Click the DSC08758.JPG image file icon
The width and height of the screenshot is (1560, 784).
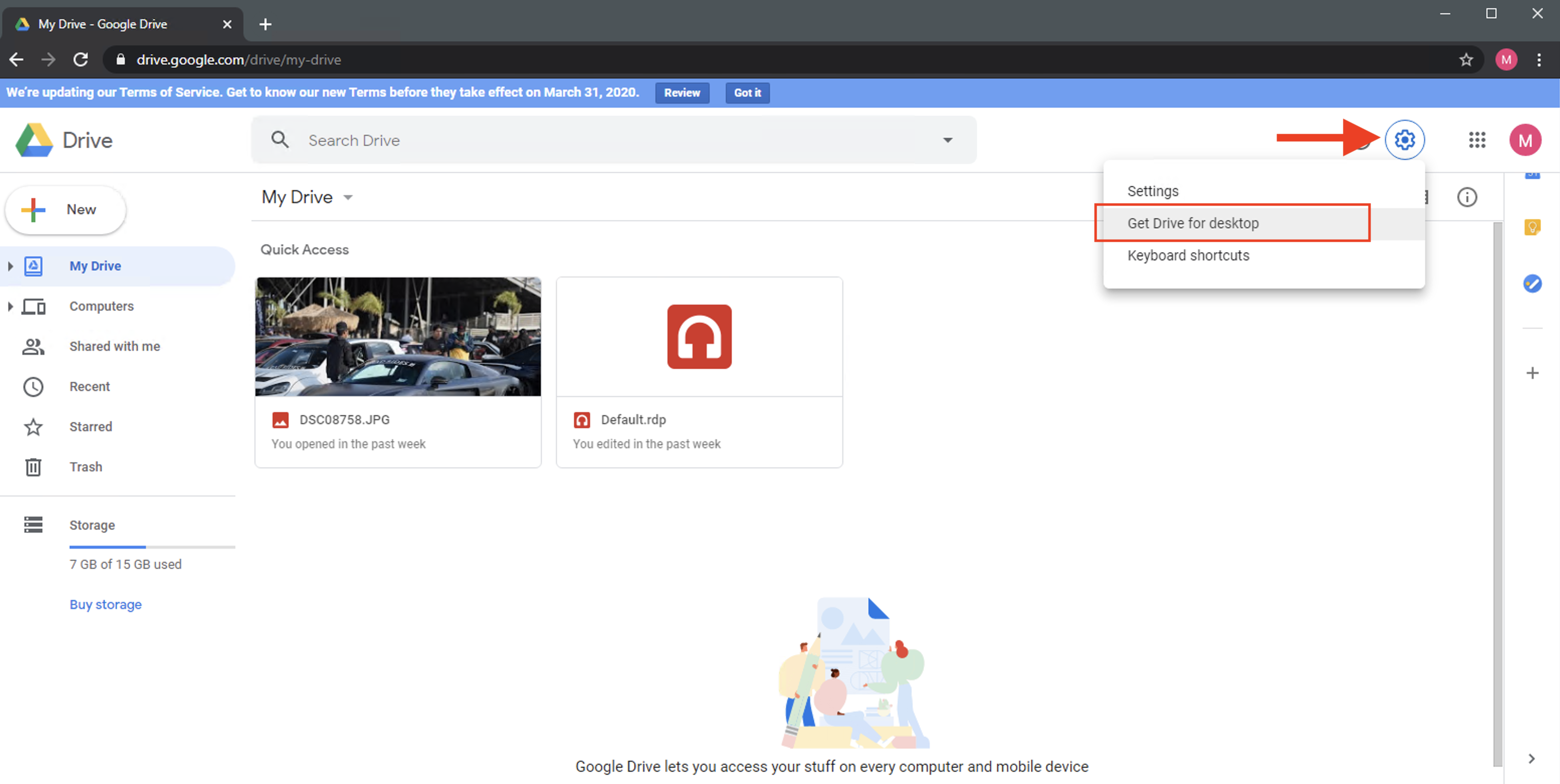[x=280, y=420]
